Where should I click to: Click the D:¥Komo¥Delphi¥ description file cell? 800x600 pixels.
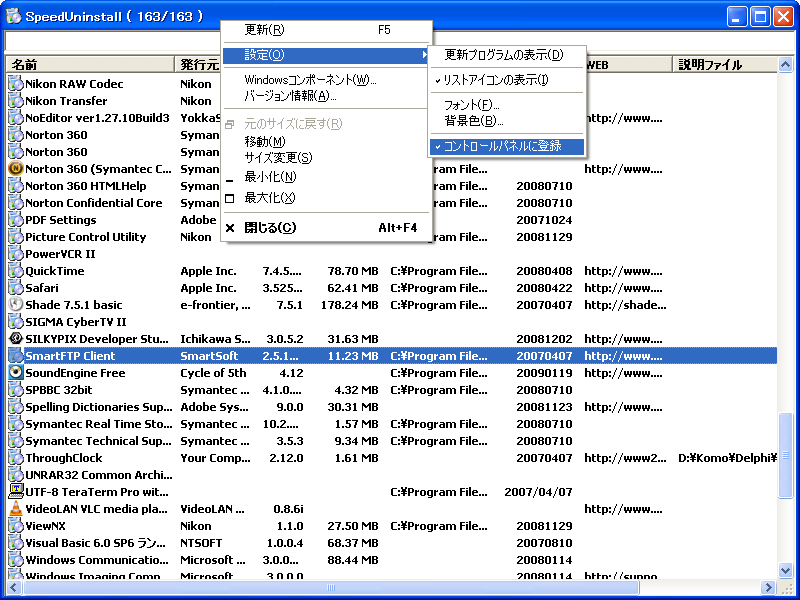[x=728, y=458]
